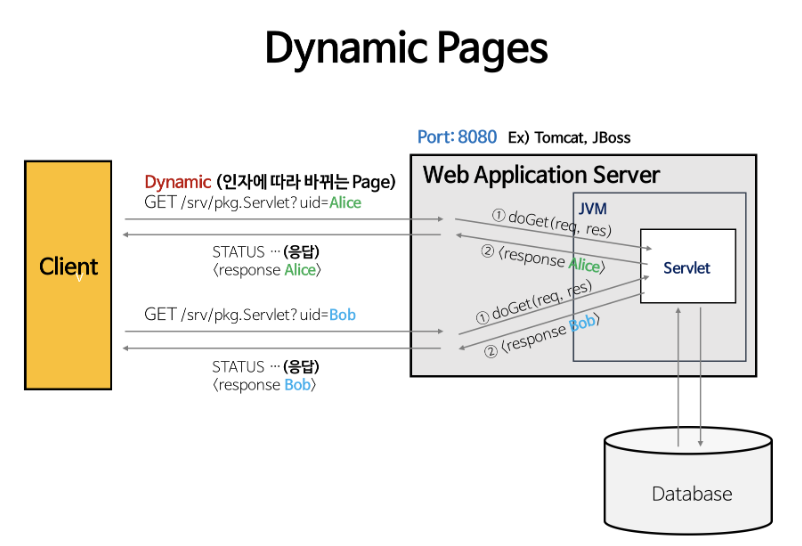Click the red Dynamic label

click(x=177, y=182)
